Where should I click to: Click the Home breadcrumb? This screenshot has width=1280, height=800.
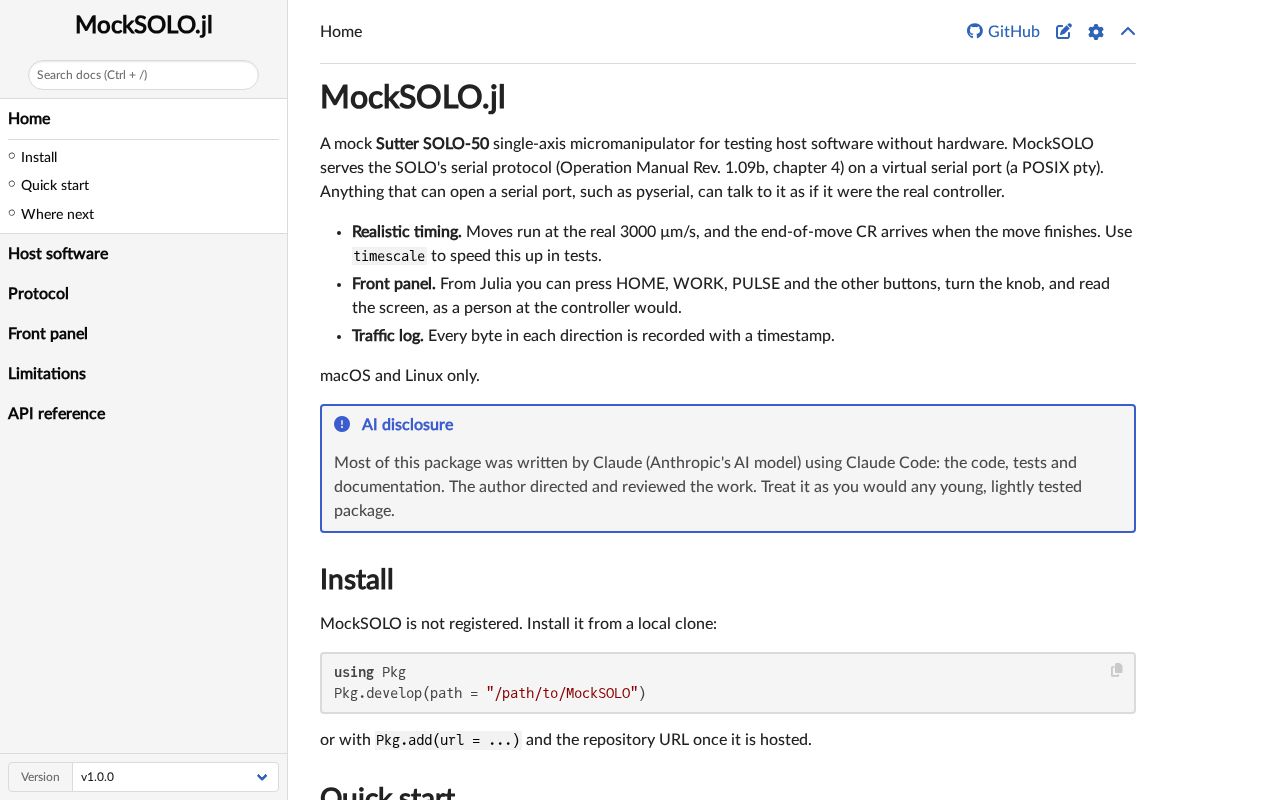[x=341, y=31]
